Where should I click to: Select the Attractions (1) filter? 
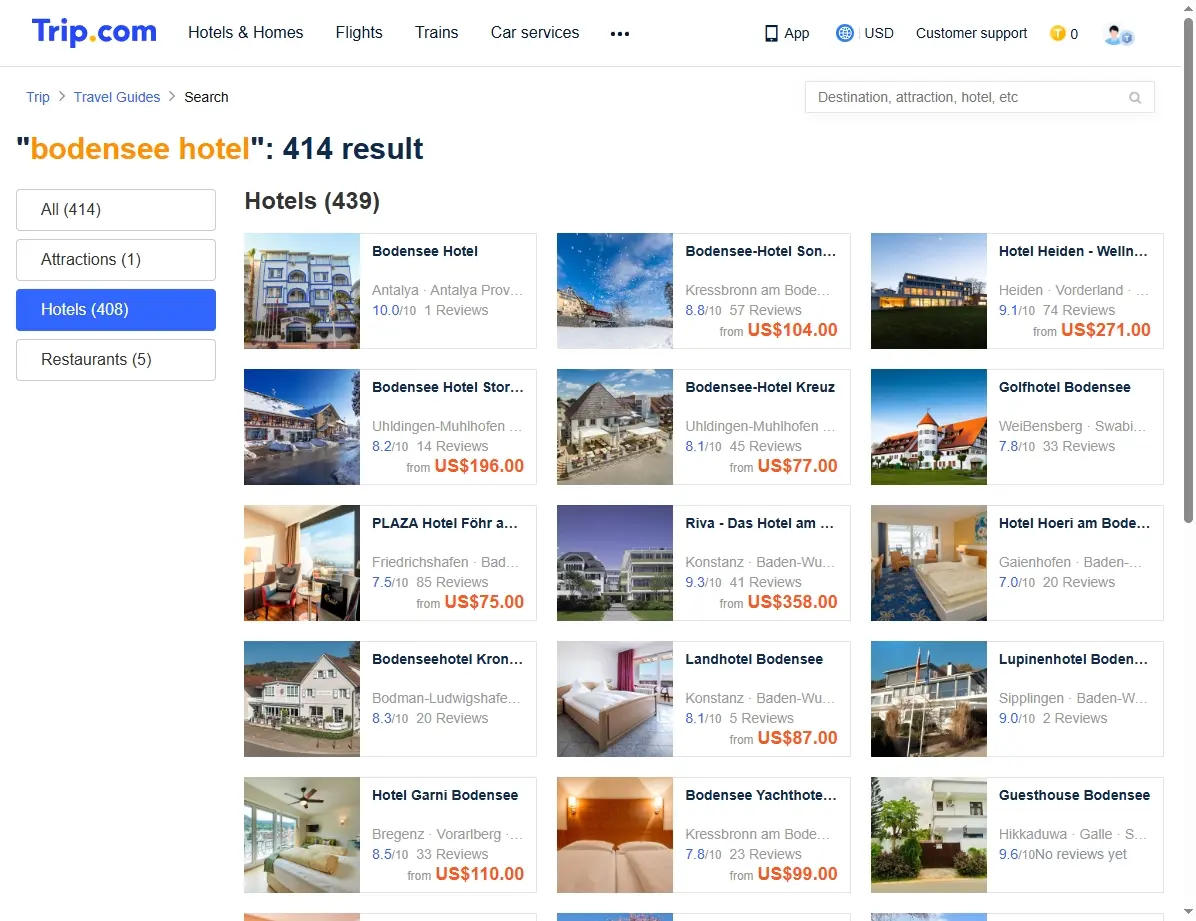(116, 259)
